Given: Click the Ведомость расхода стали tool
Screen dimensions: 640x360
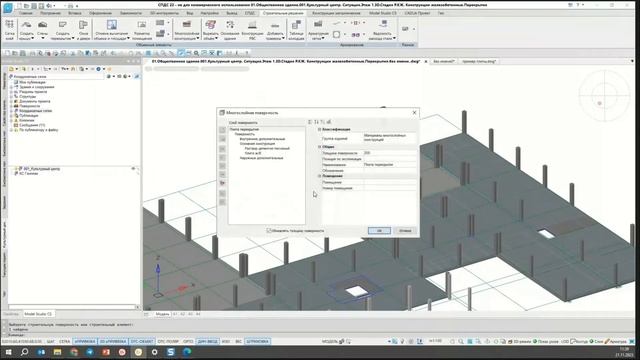Looking at the screenshot, I should (x=382, y=29).
